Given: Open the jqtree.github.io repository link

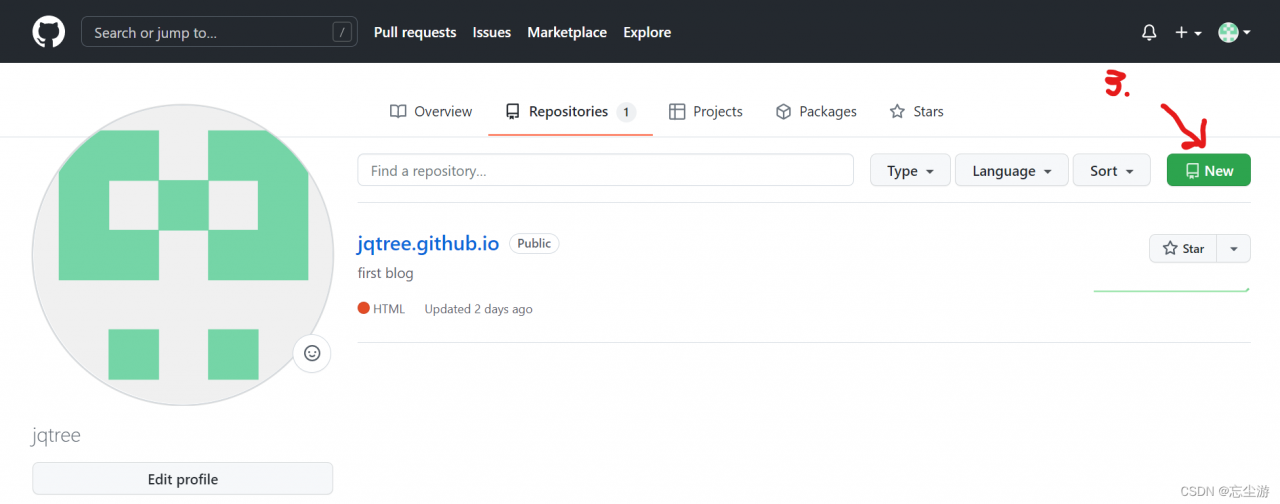Looking at the screenshot, I should click(427, 244).
